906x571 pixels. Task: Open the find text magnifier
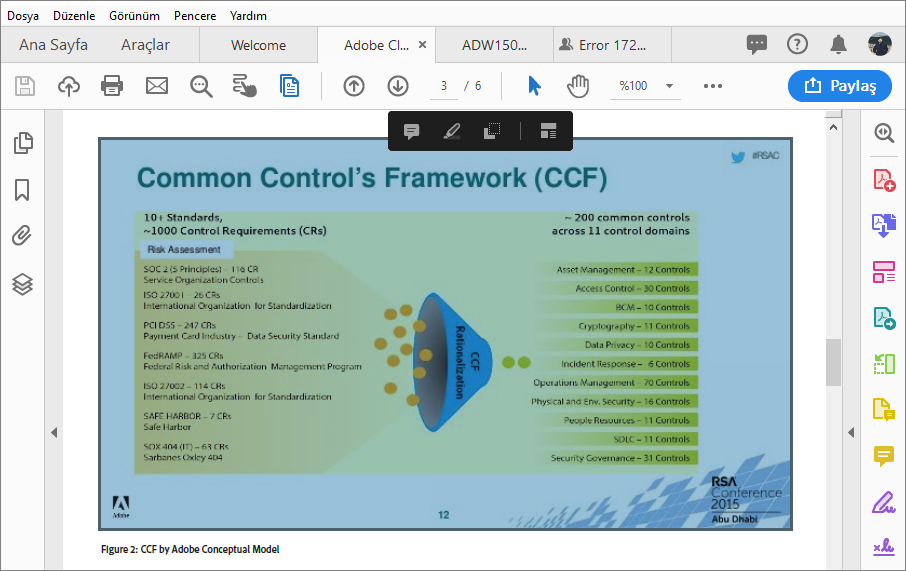coord(201,86)
